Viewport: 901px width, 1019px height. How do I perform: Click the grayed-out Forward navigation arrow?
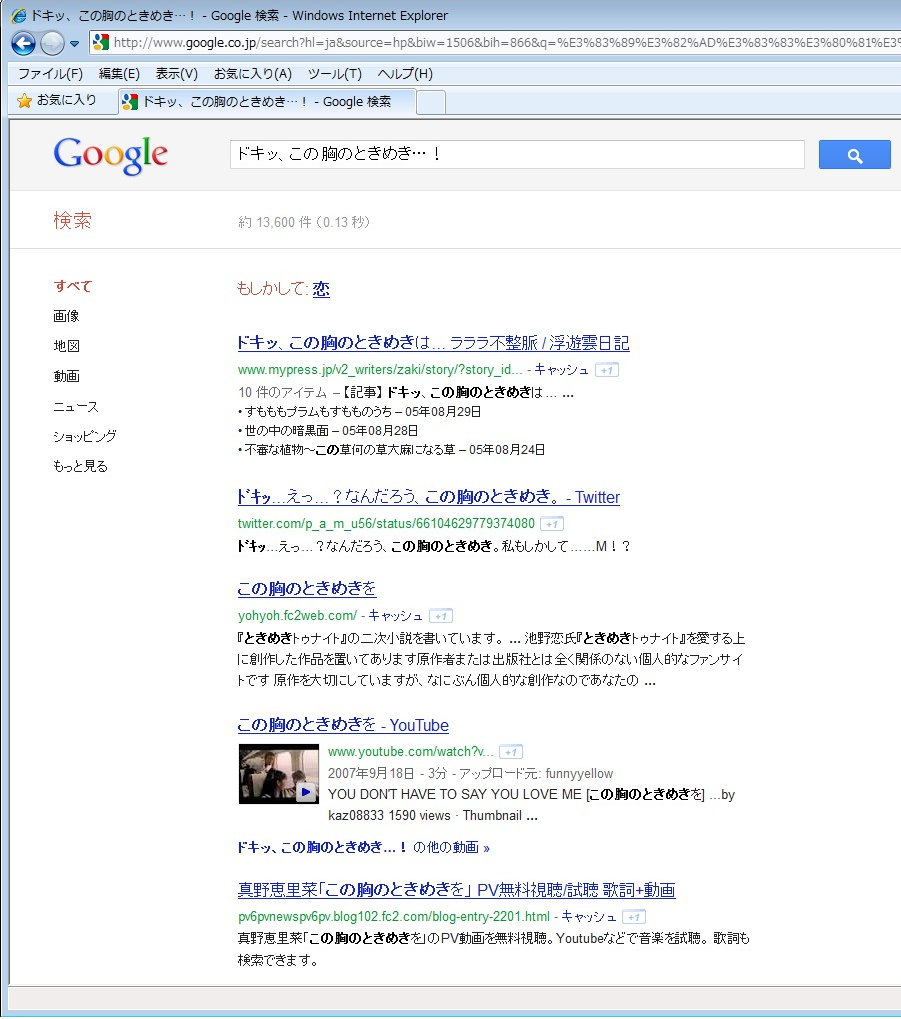50,43
